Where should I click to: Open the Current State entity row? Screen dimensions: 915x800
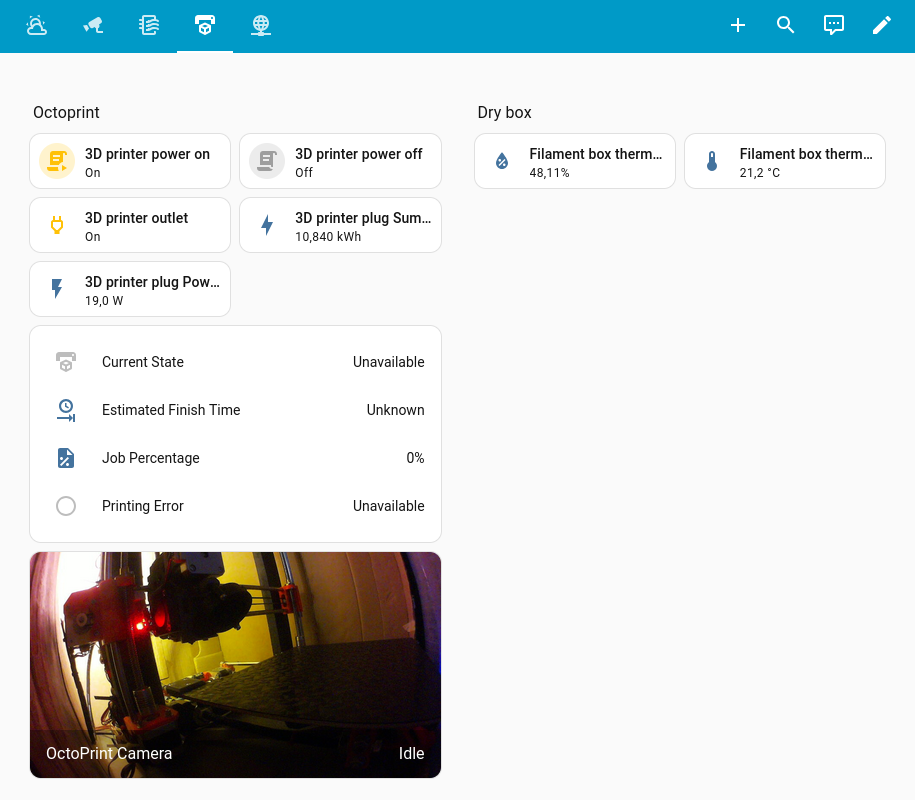(235, 362)
